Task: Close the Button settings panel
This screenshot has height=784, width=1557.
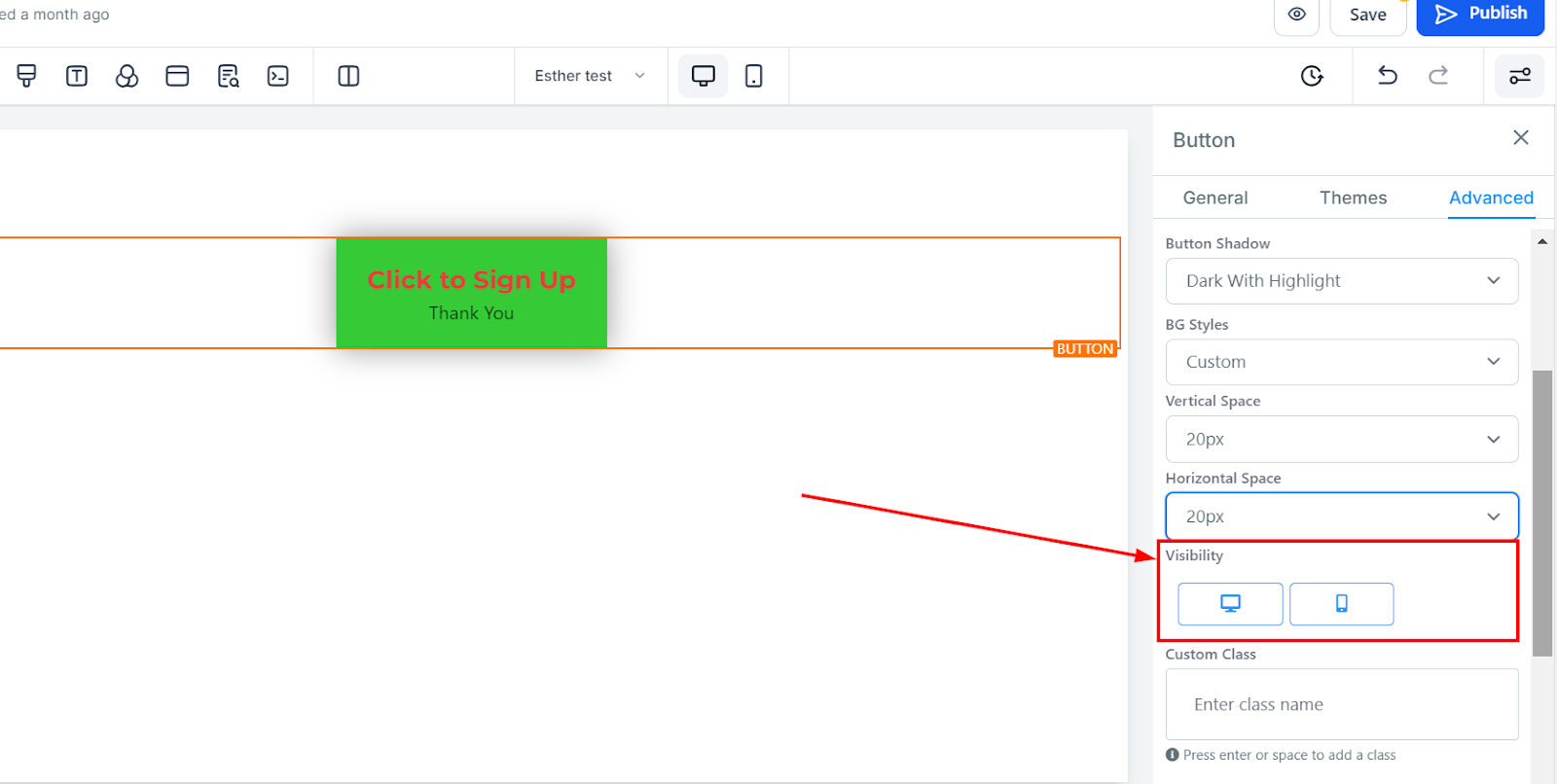Action: coord(1521,138)
